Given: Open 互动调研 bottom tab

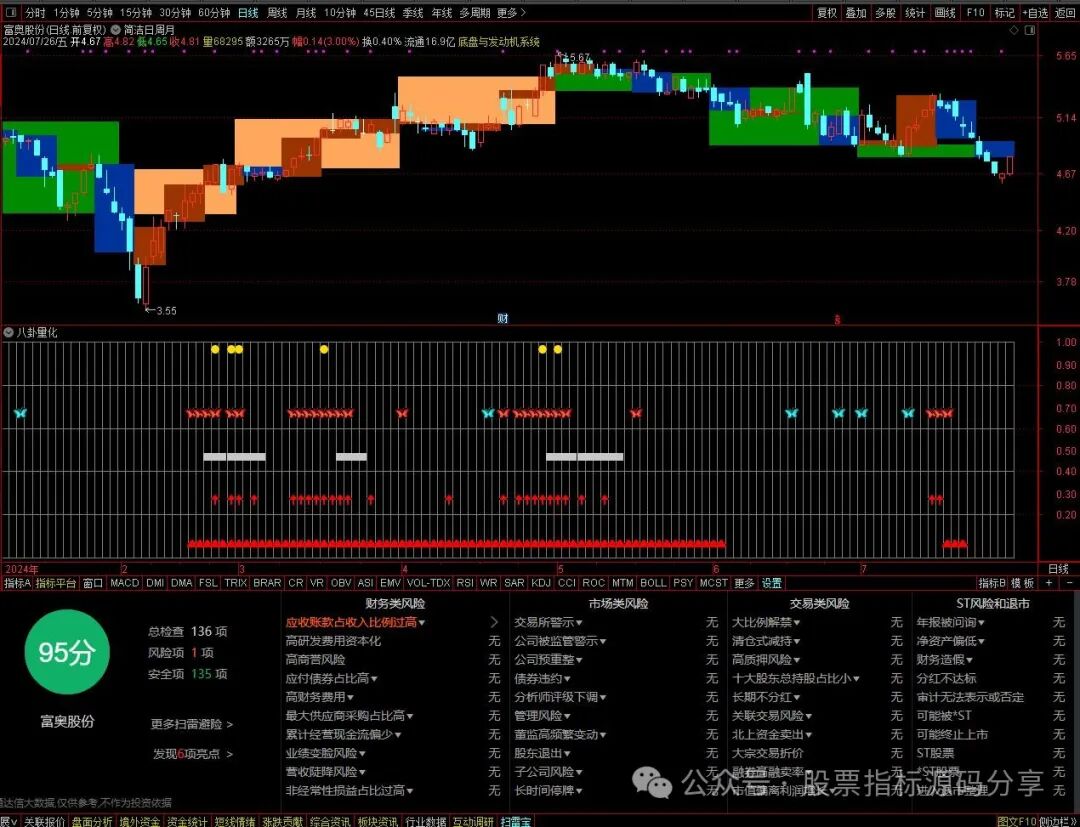Looking at the screenshot, I should click(x=472, y=821).
